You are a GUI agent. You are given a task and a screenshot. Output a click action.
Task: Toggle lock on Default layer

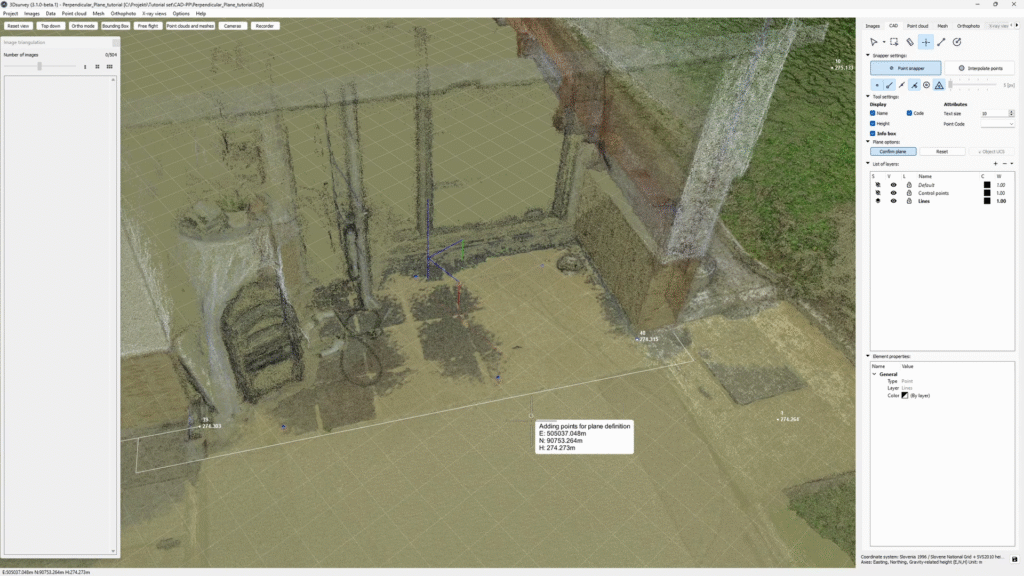click(x=909, y=185)
